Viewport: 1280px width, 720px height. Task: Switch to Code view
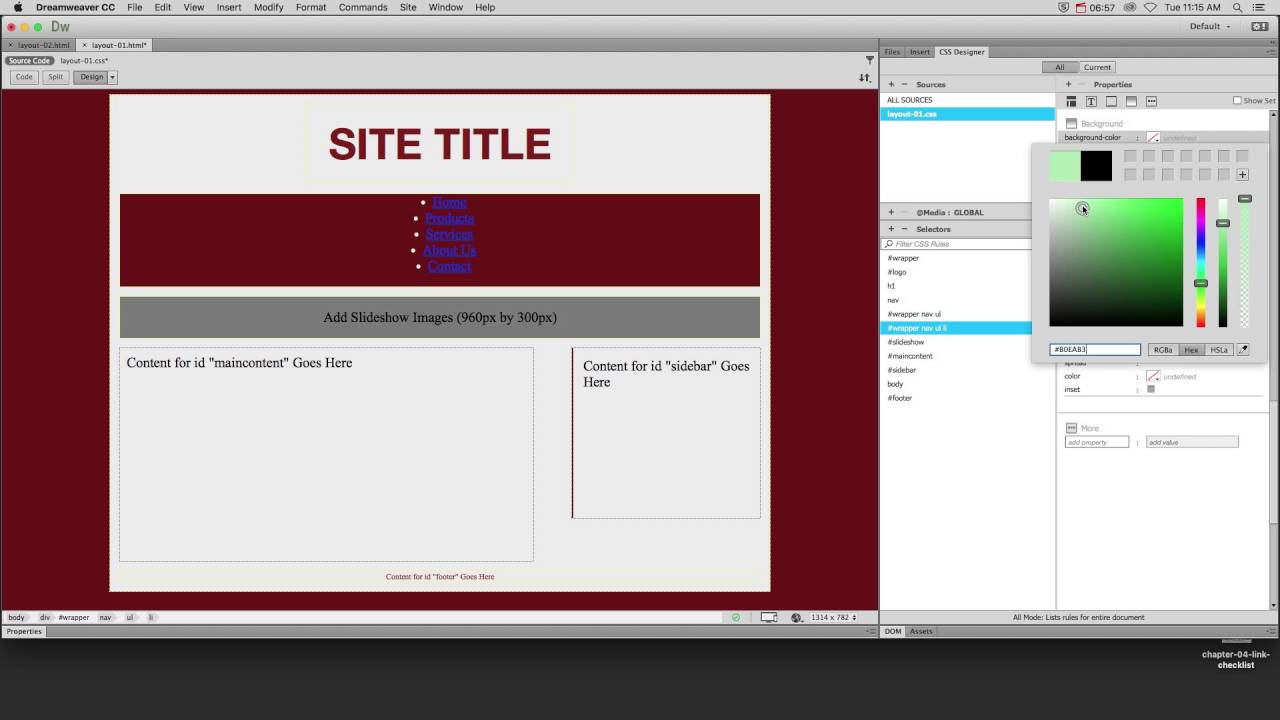(x=24, y=77)
